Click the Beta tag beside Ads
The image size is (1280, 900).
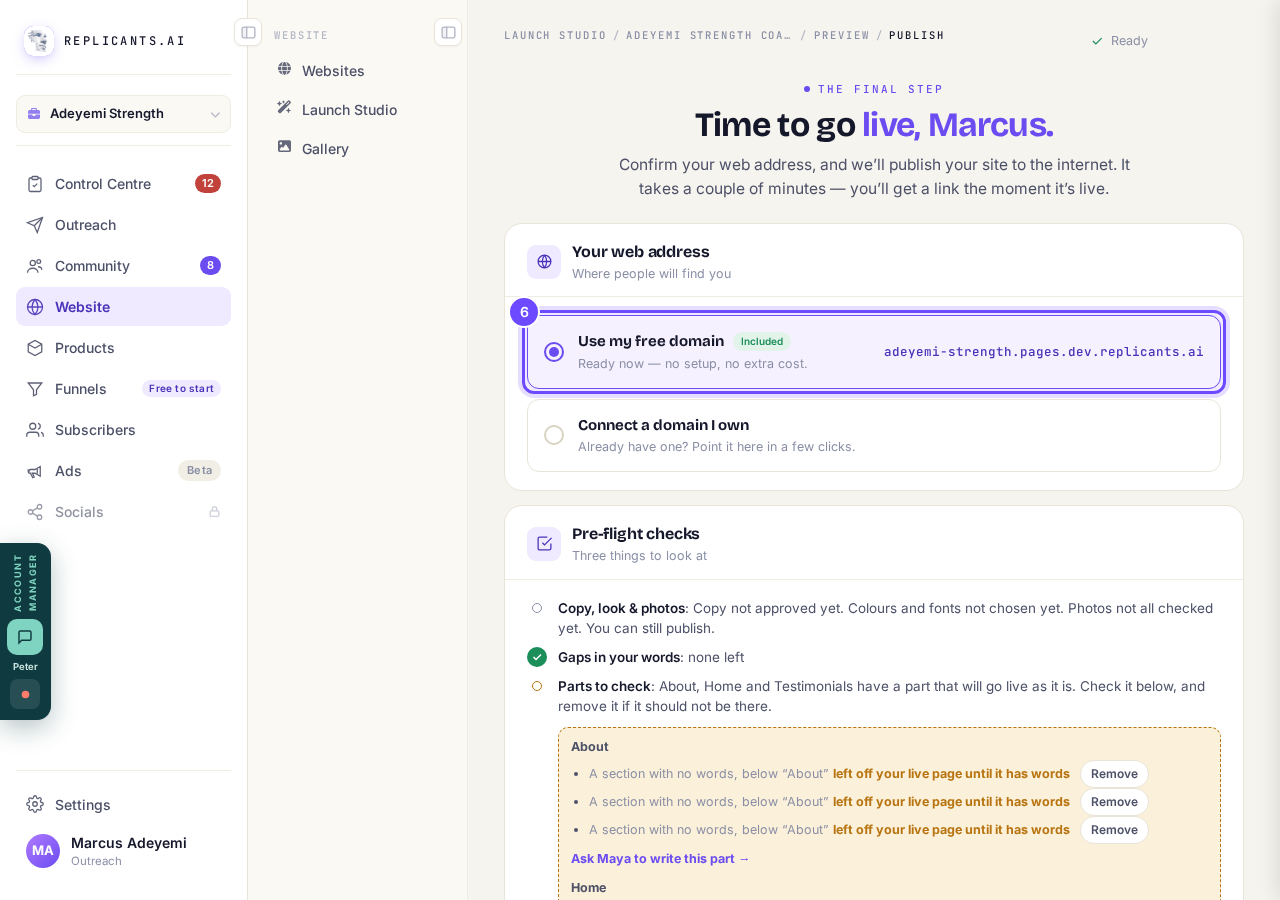pyautogui.click(x=199, y=471)
